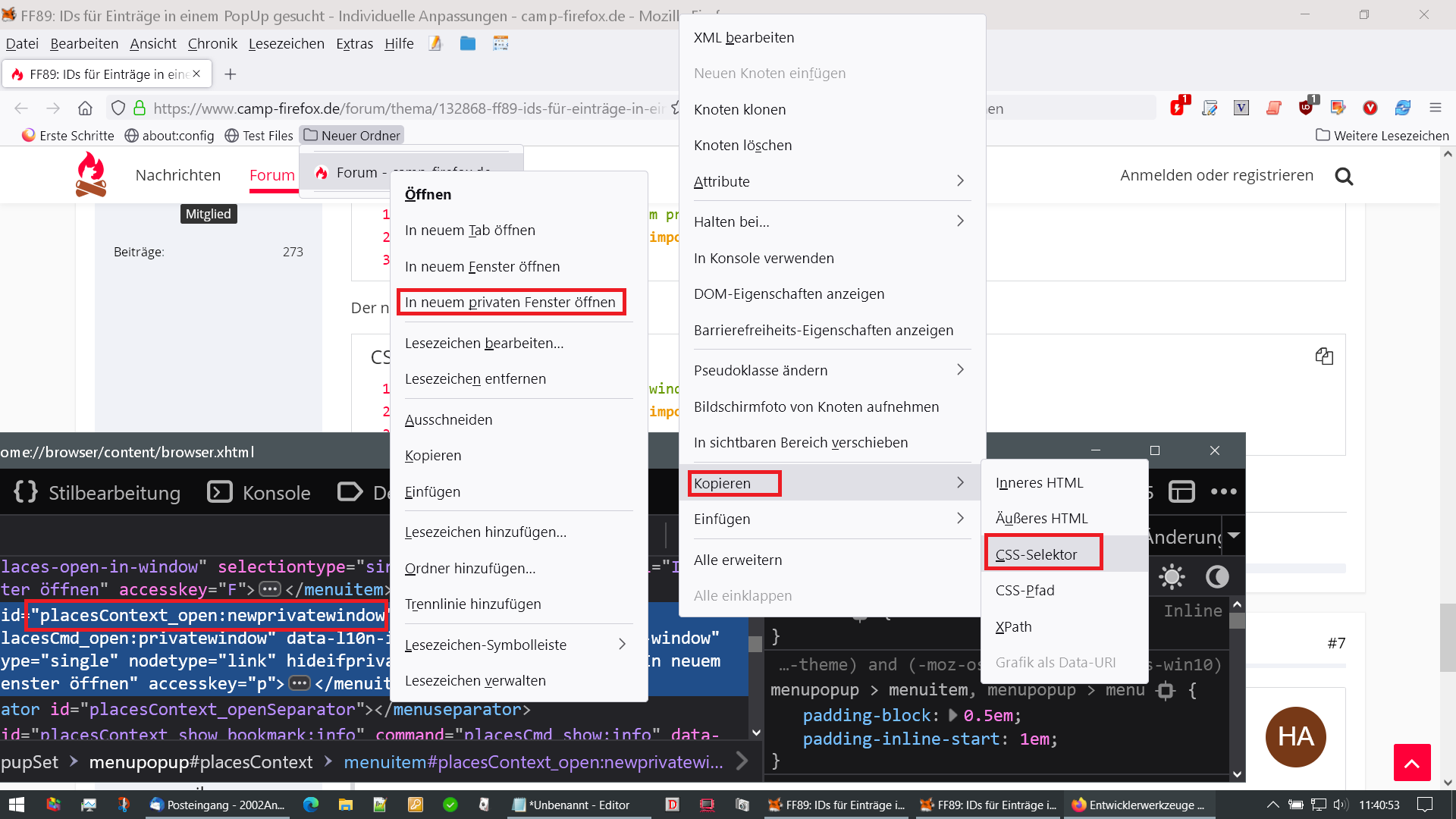
Task: Open the Windows Start button
Action: coord(16,805)
